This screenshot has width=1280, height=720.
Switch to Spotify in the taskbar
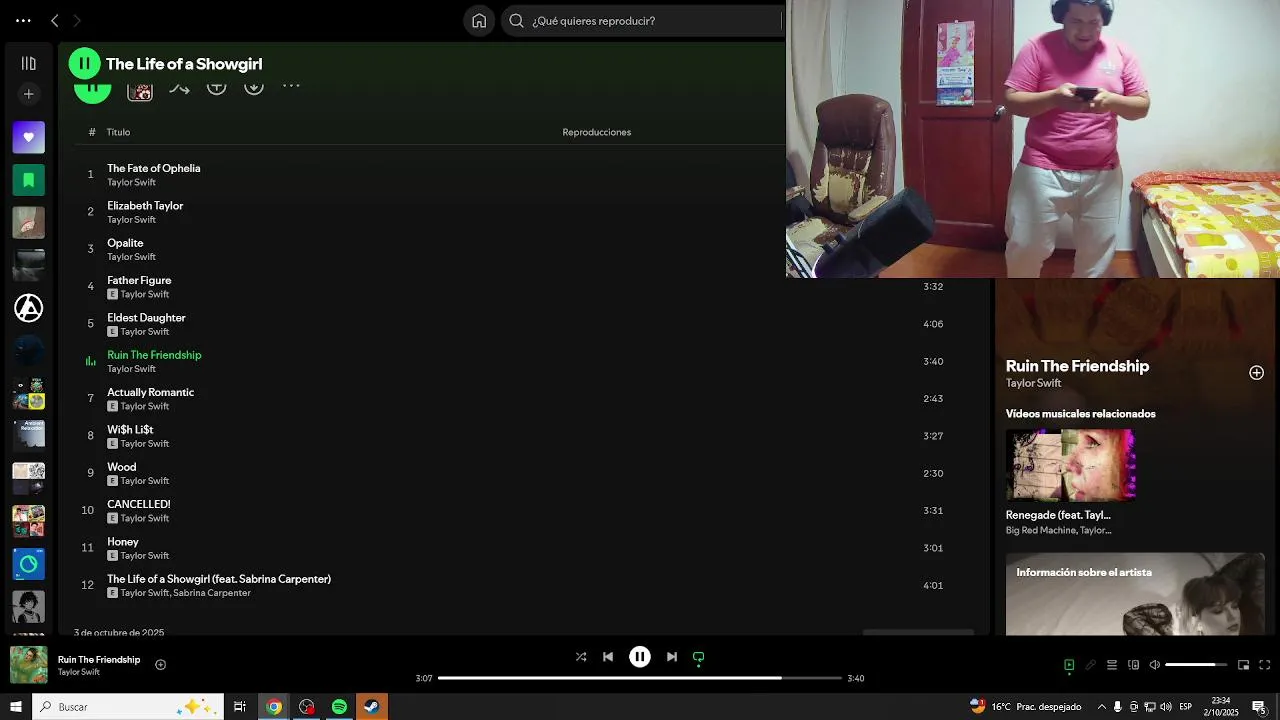click(339, 707)
